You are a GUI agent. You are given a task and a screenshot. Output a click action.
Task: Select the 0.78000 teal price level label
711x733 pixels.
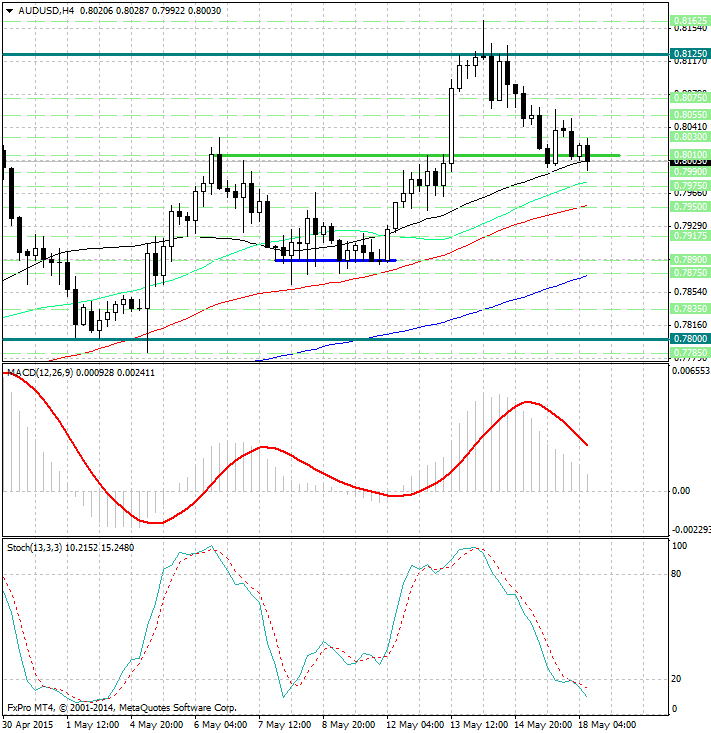click(x=691, y=339)
